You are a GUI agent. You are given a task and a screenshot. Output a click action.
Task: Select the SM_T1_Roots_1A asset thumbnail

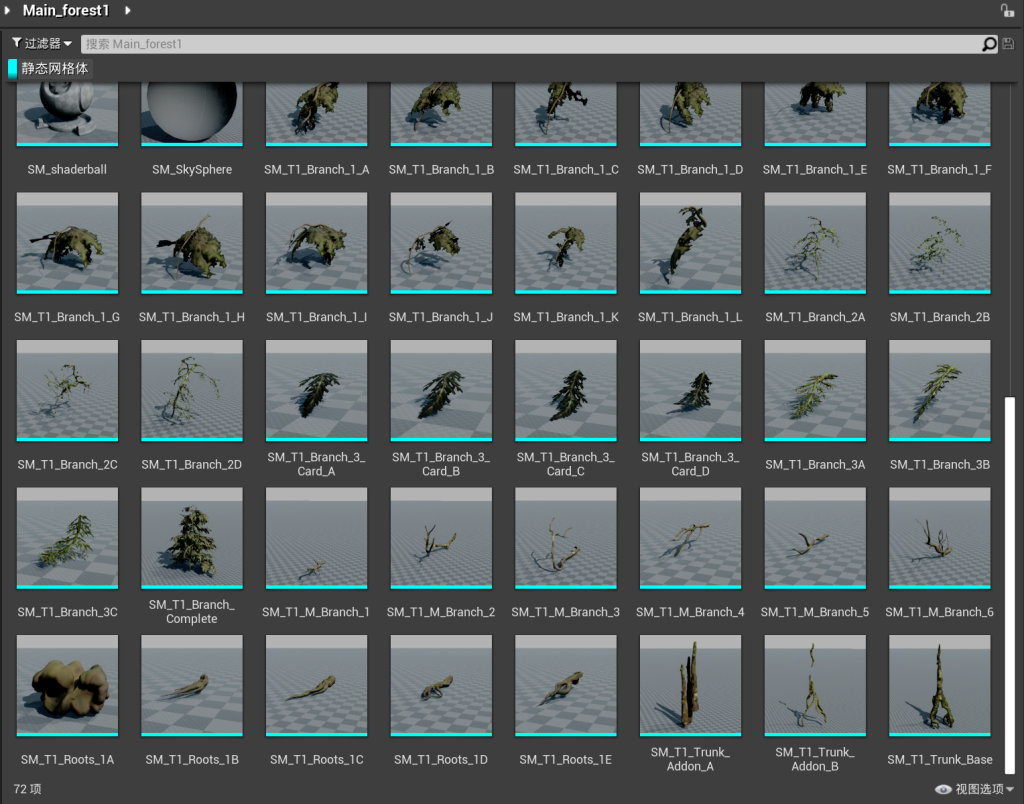67,686
